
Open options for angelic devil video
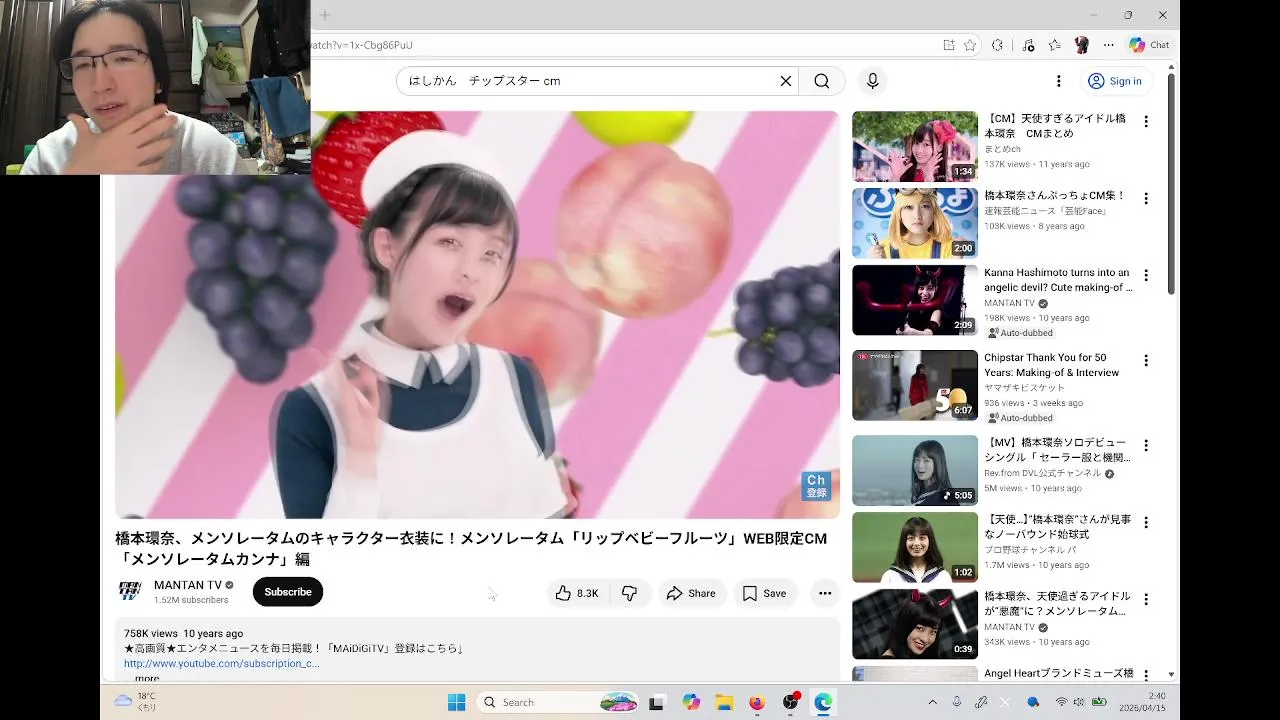pos(1146,275)
